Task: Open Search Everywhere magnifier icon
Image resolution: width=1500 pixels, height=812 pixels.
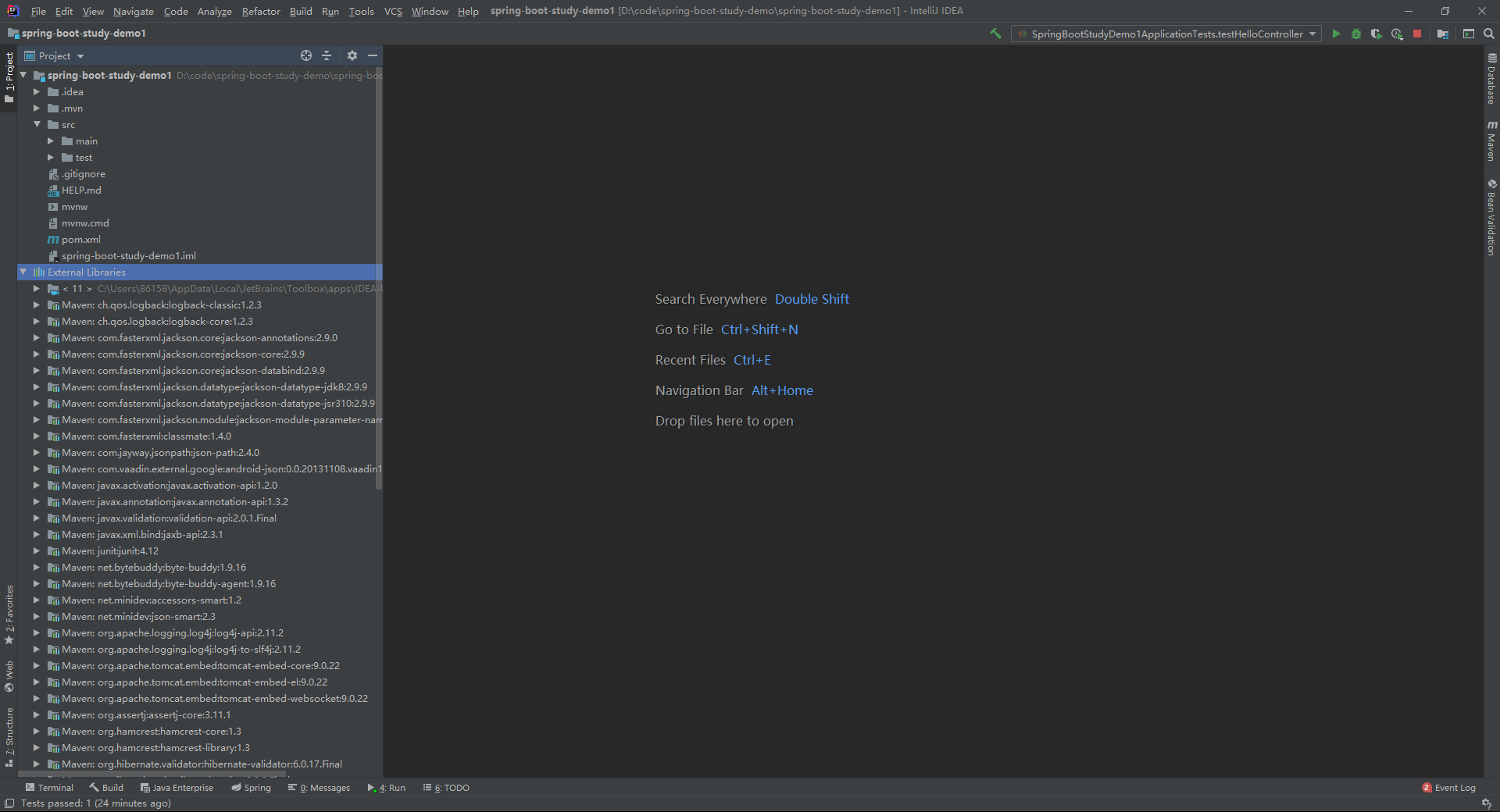Action: [x=1489, y=34]
